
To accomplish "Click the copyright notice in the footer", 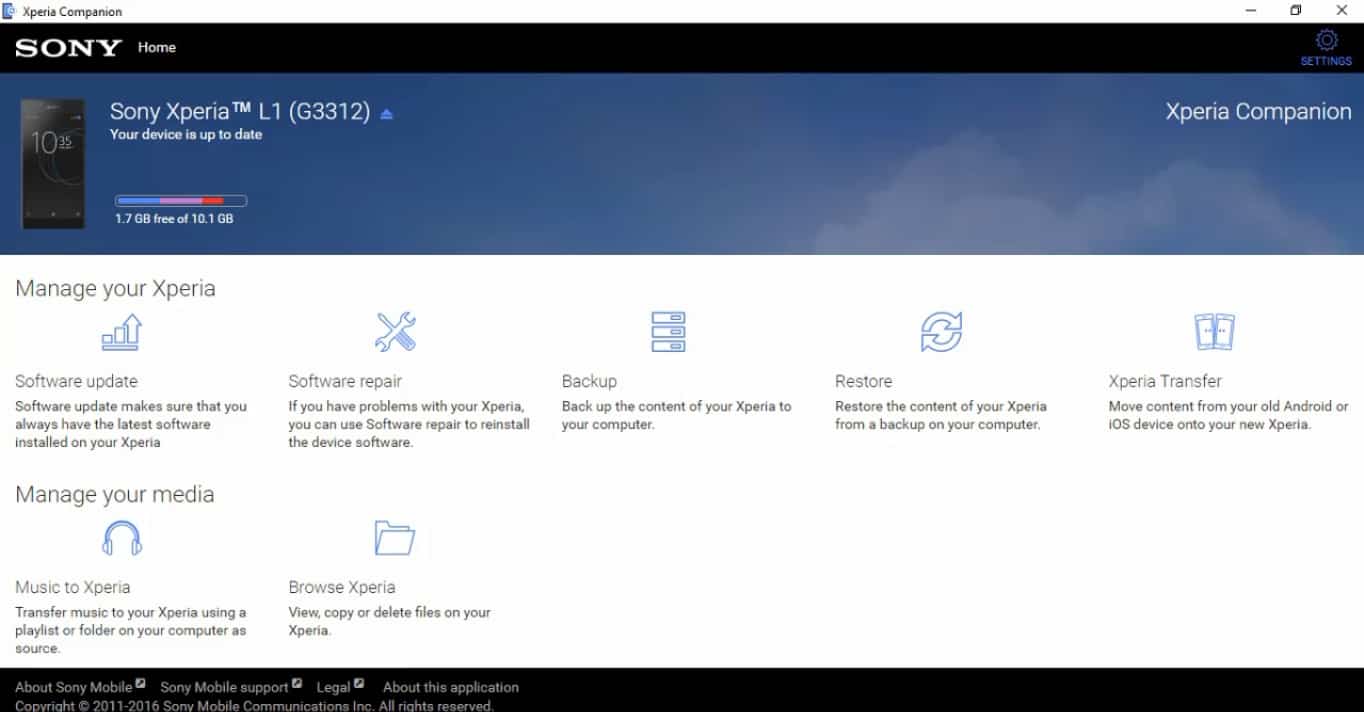I will (x=254, y=705).
